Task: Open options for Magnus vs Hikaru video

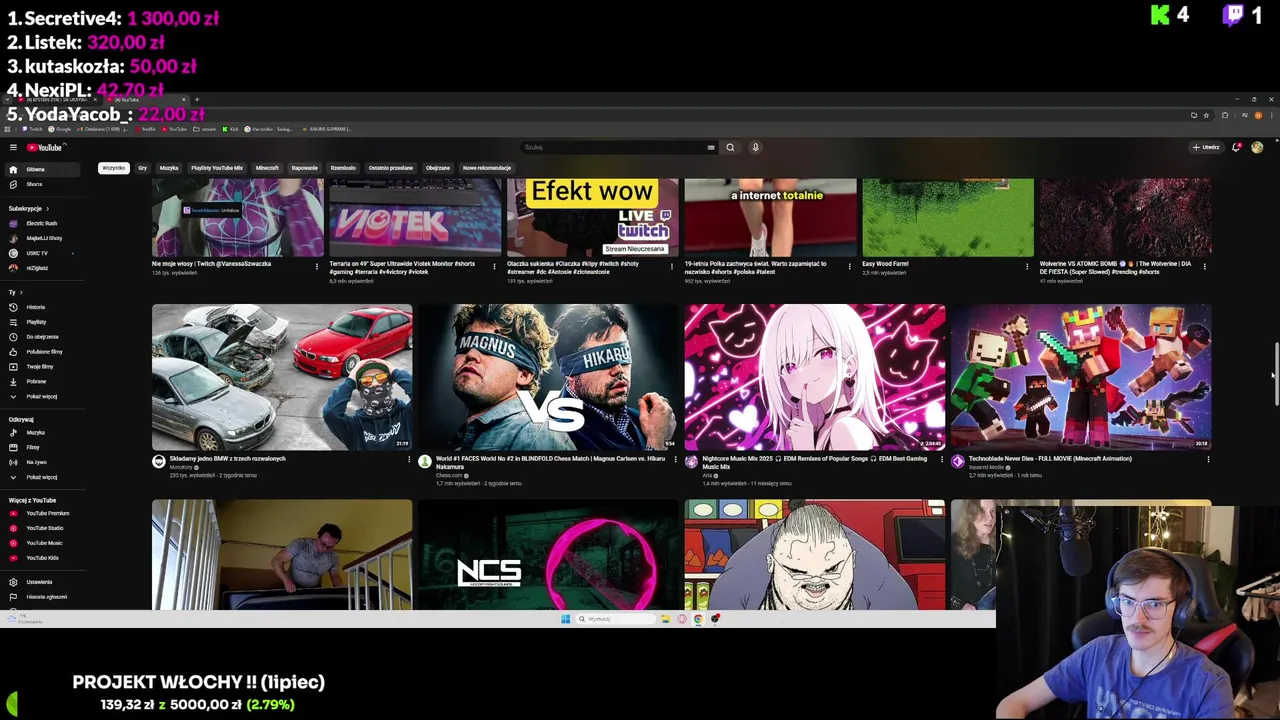Action: pos(675,460)
